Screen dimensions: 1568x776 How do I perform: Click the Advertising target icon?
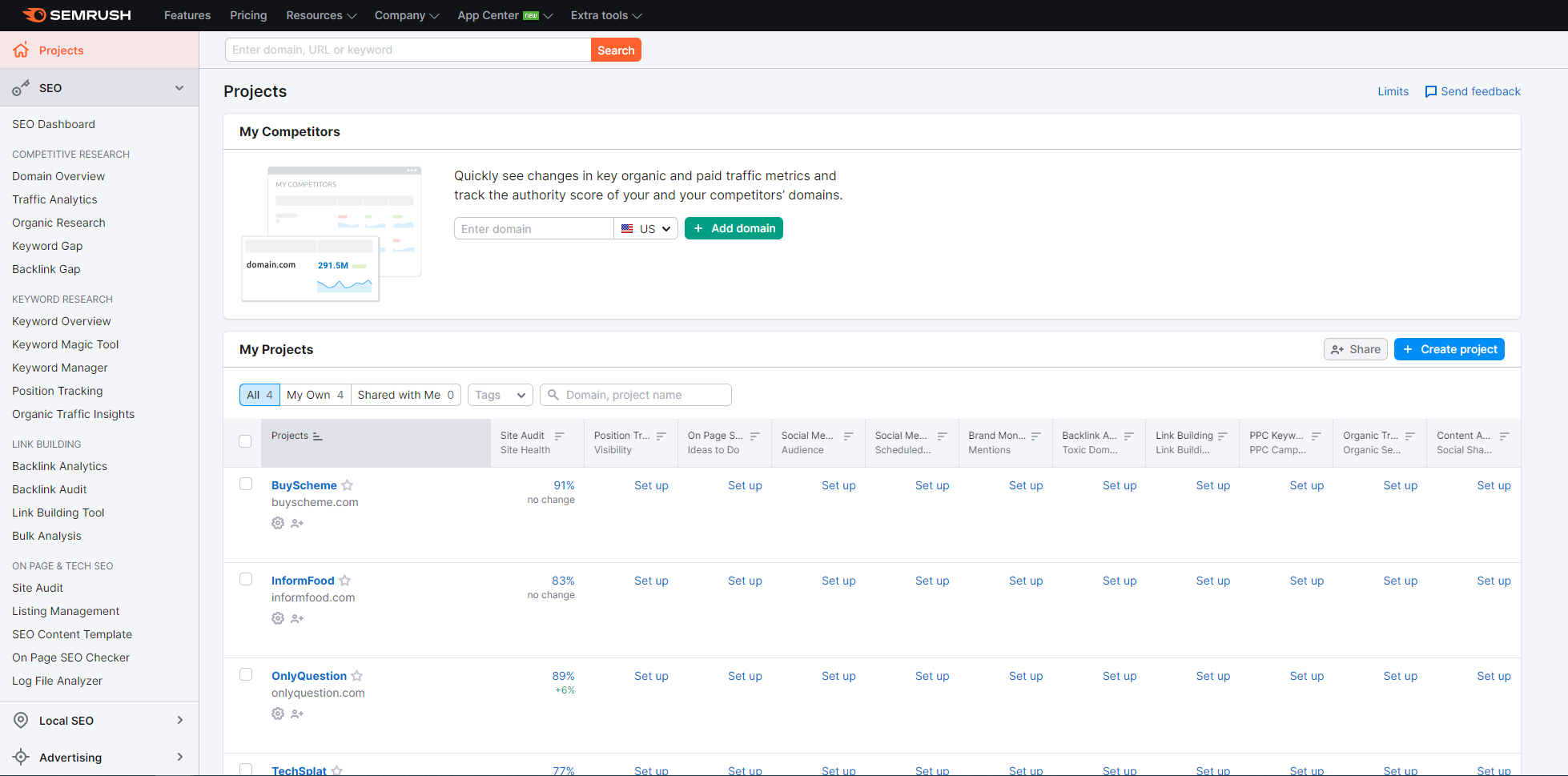coord(21,757)
